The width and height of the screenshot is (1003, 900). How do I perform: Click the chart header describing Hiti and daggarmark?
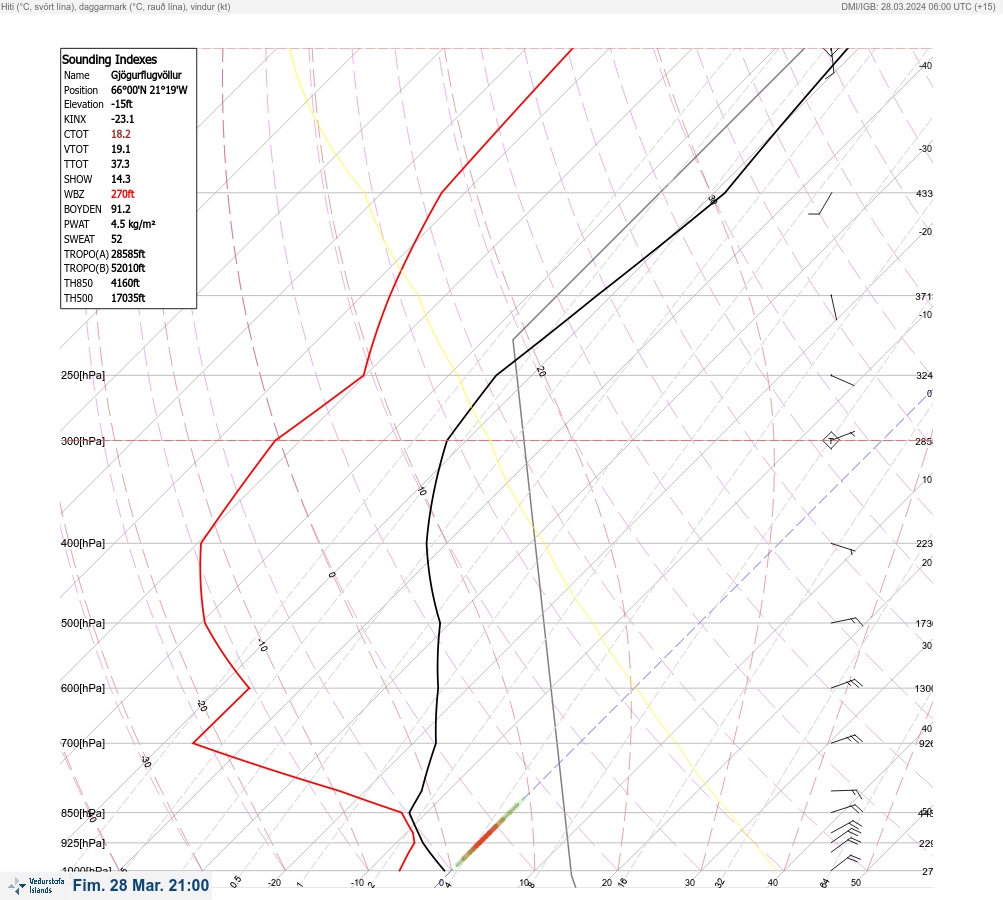click(116, 6)
